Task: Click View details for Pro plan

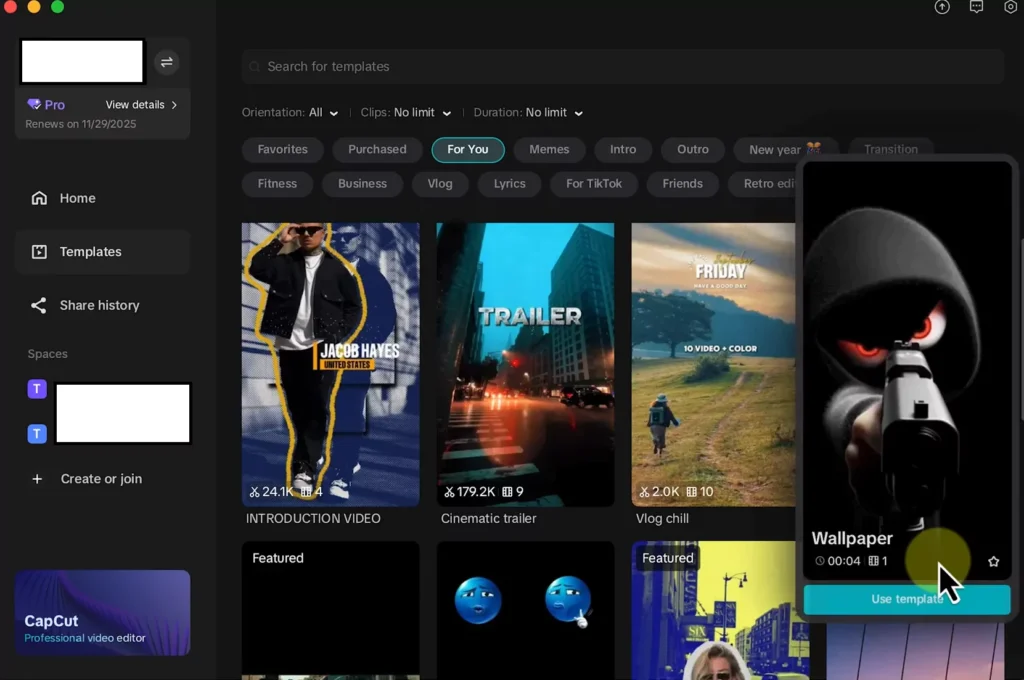Action: click(x=141, y=105)
